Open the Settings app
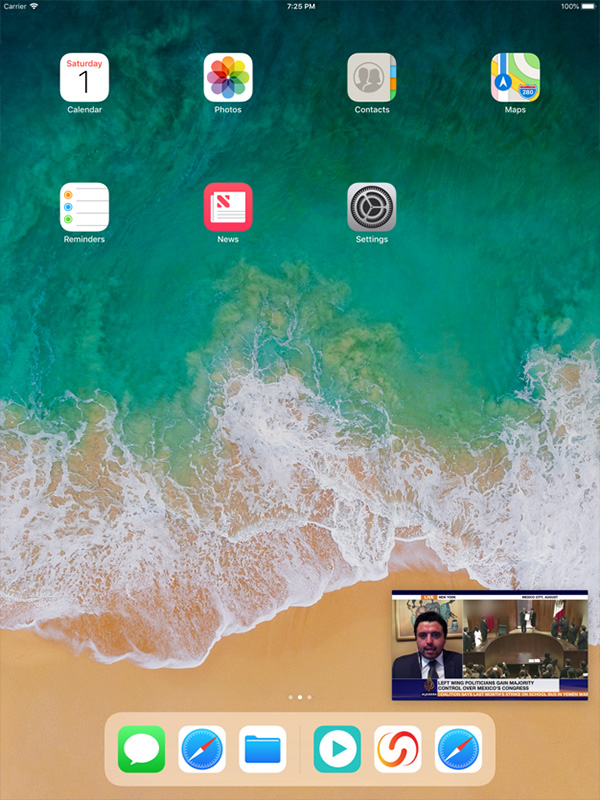The width and height of the screenshot is (600, 800). point(372,207)
